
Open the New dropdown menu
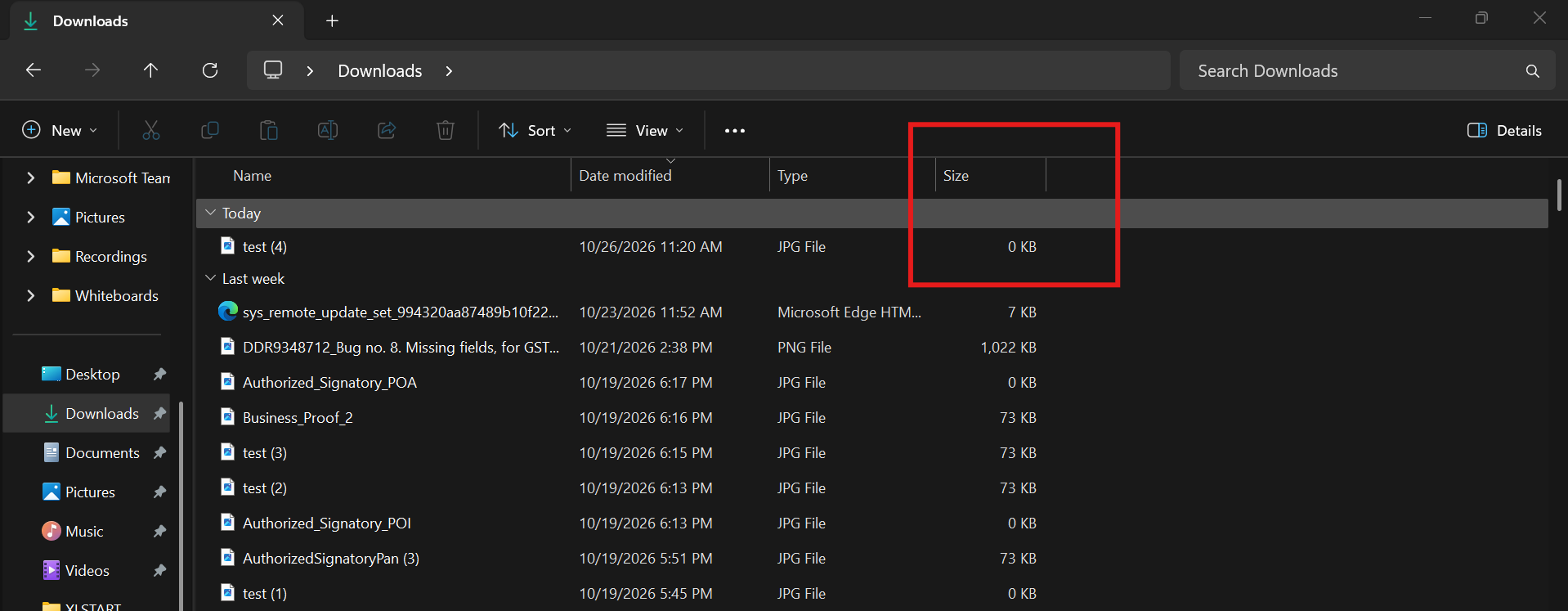(x=60, y=130)
